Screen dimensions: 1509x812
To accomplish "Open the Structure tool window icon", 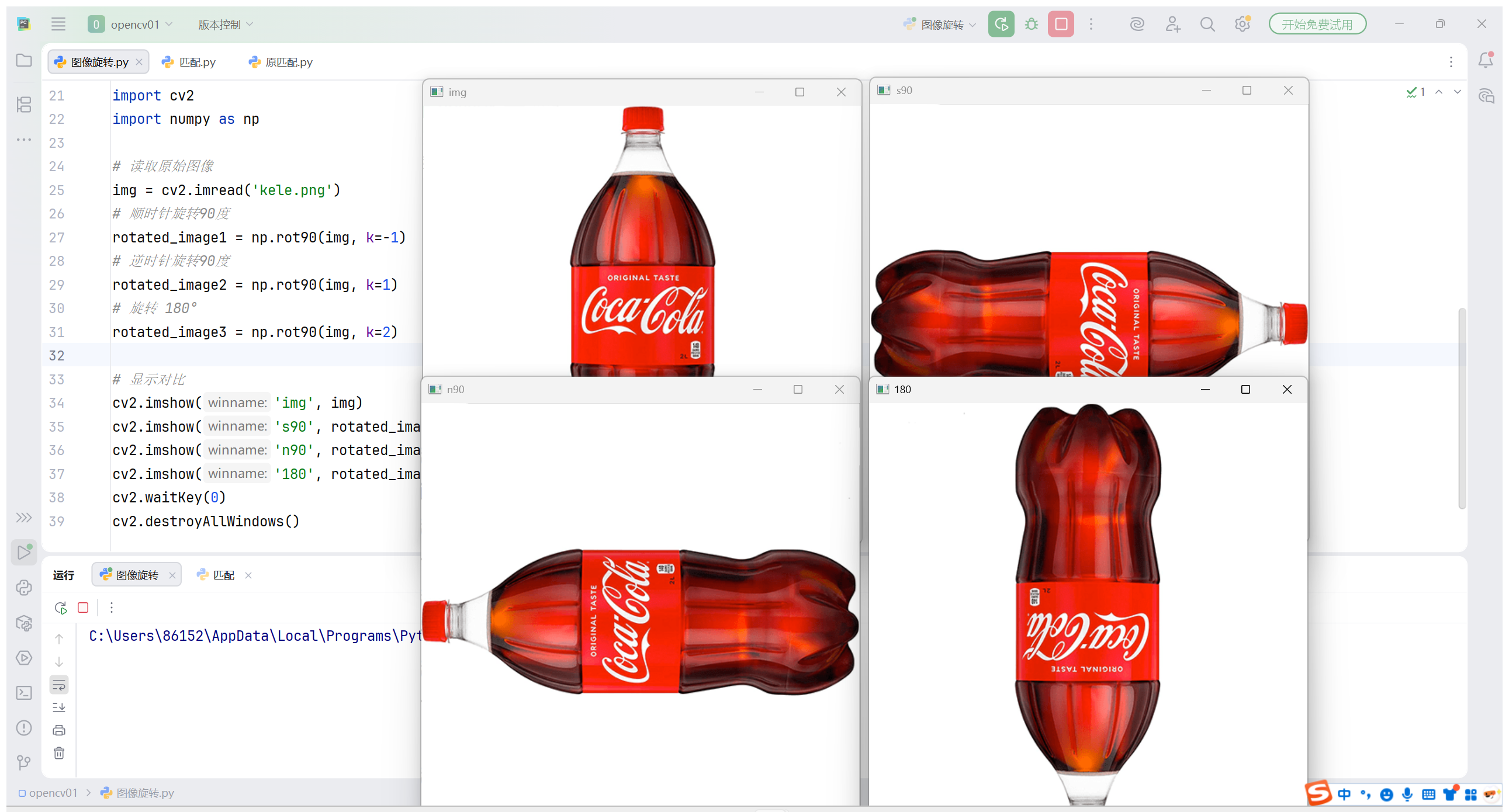I will [x=24, y=105].
